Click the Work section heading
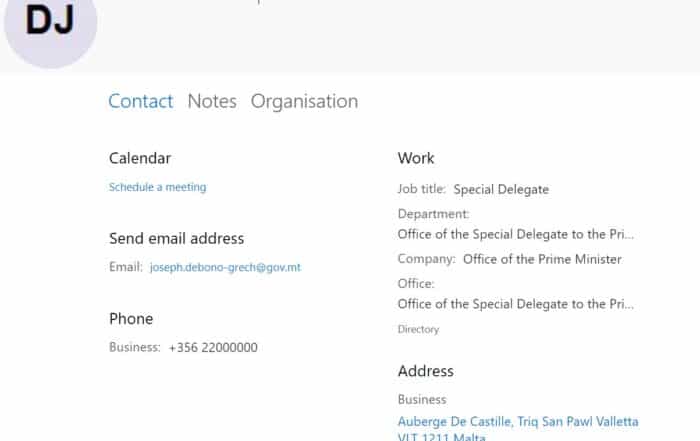 416,158
